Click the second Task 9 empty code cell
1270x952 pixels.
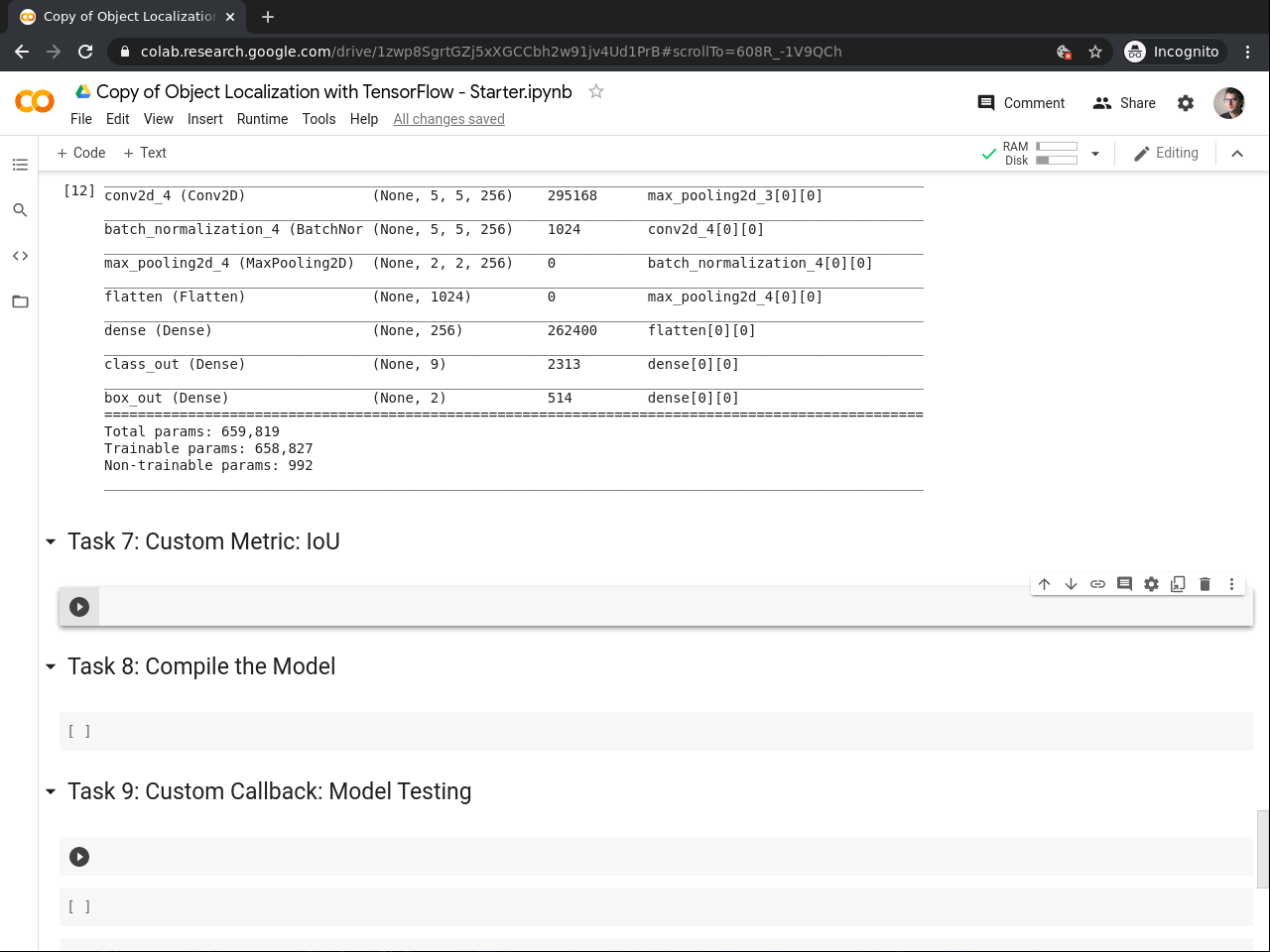[656, 907]
